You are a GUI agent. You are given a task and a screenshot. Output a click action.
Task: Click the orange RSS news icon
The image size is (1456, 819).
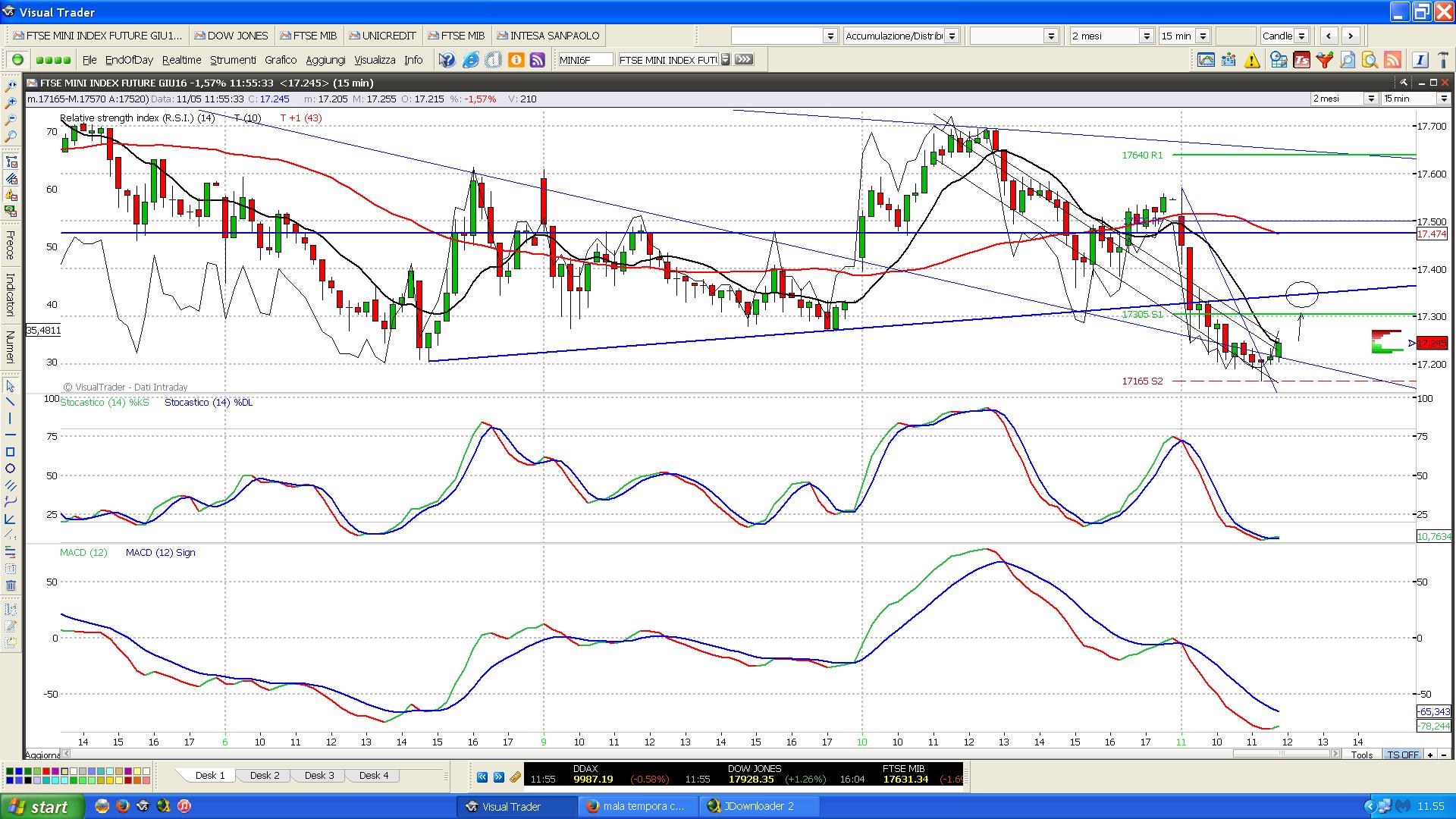tap(1392, 60)
